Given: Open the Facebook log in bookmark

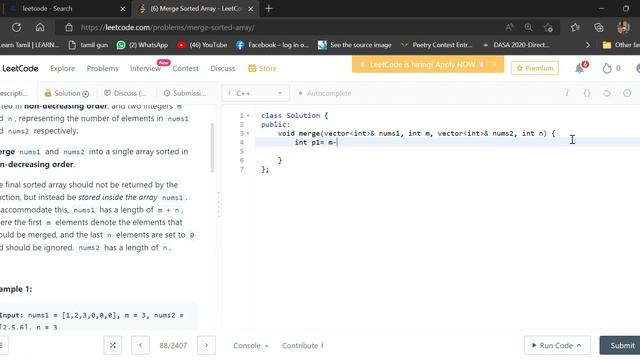Looking at the screenshot, I should click(x=272, y=45).
